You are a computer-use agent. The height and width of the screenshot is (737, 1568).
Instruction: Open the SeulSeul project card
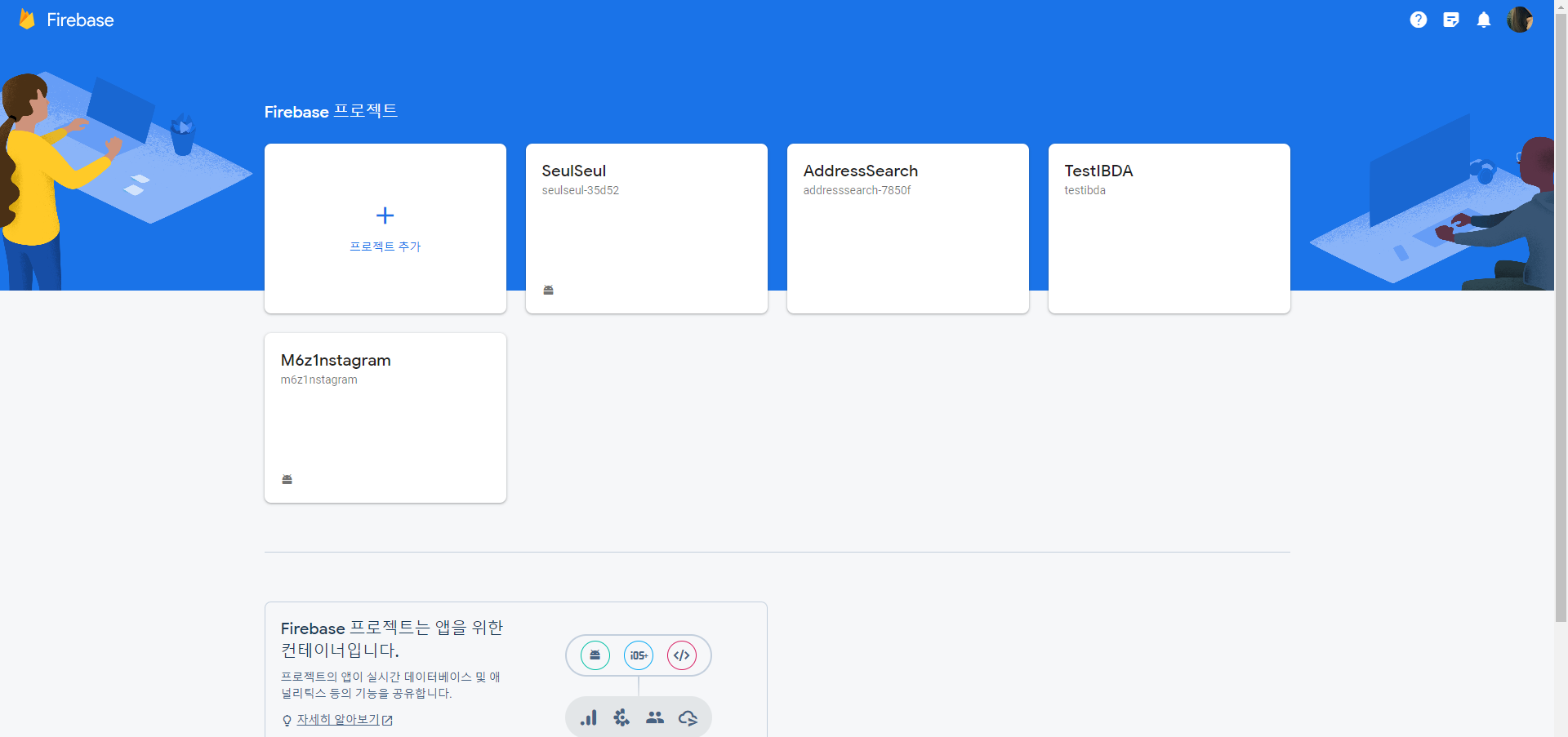(x=646, y=229)
